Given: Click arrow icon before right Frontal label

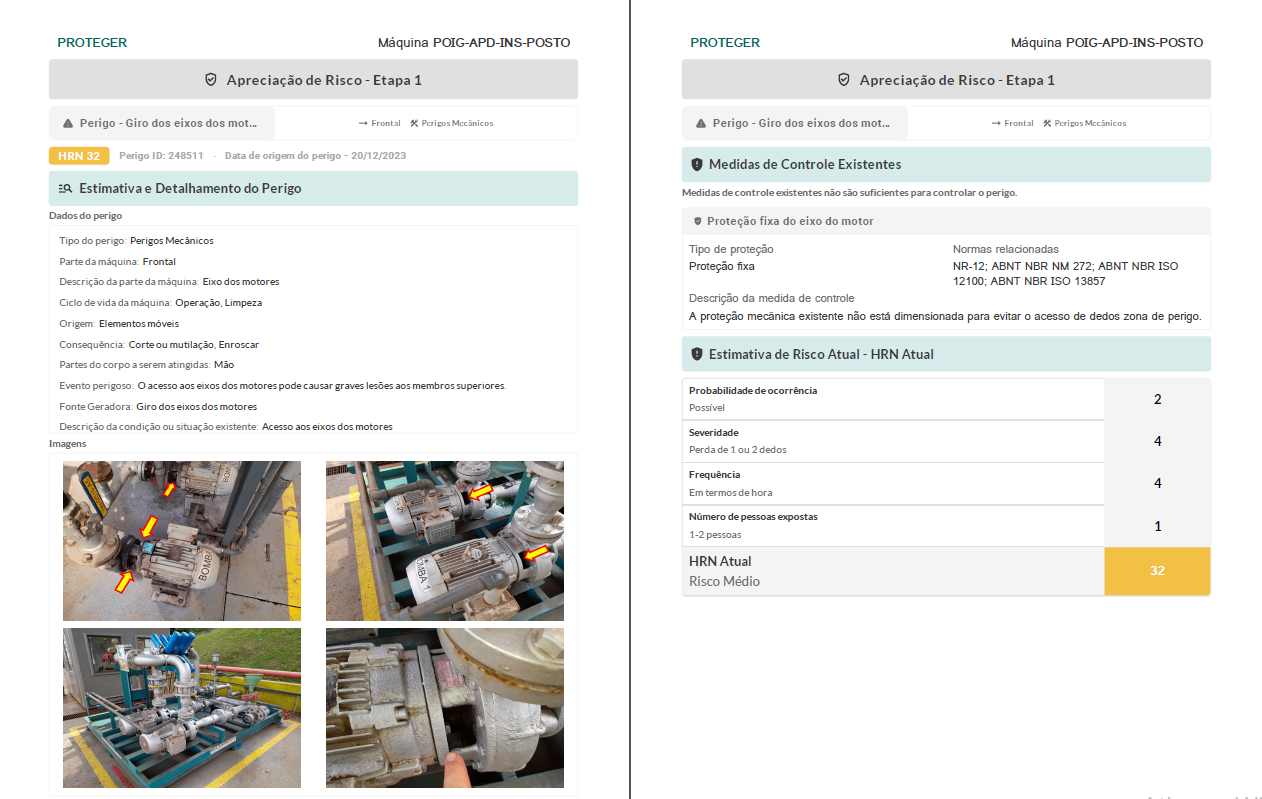Looking at the screenshot, I should click(996, 124).
